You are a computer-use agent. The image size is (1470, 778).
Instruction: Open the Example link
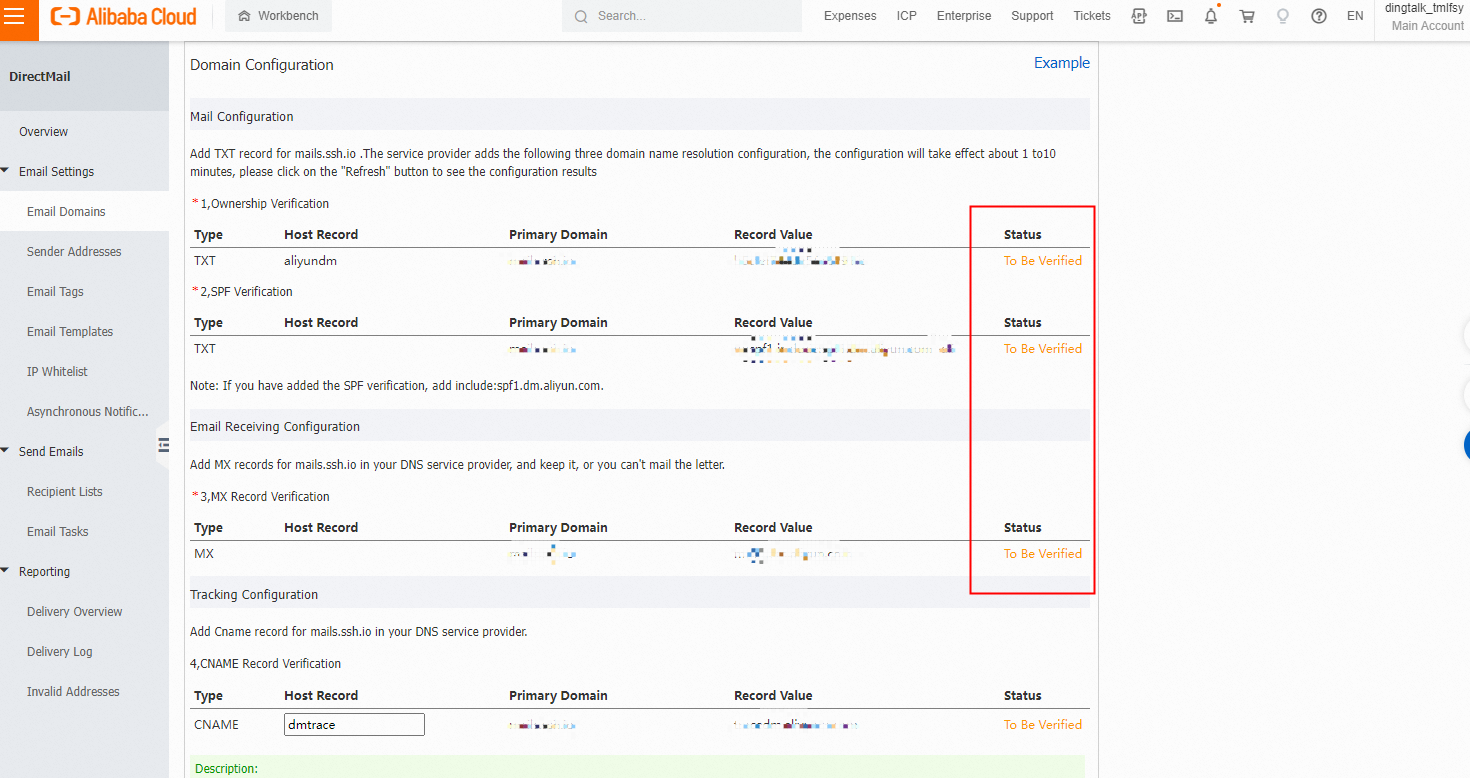(1062, 63)
